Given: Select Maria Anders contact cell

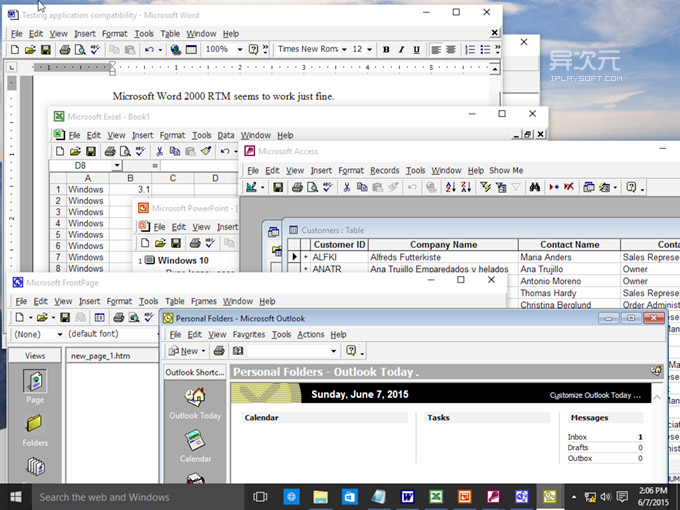Looking at the screenshot, I should tap(569, 257).
